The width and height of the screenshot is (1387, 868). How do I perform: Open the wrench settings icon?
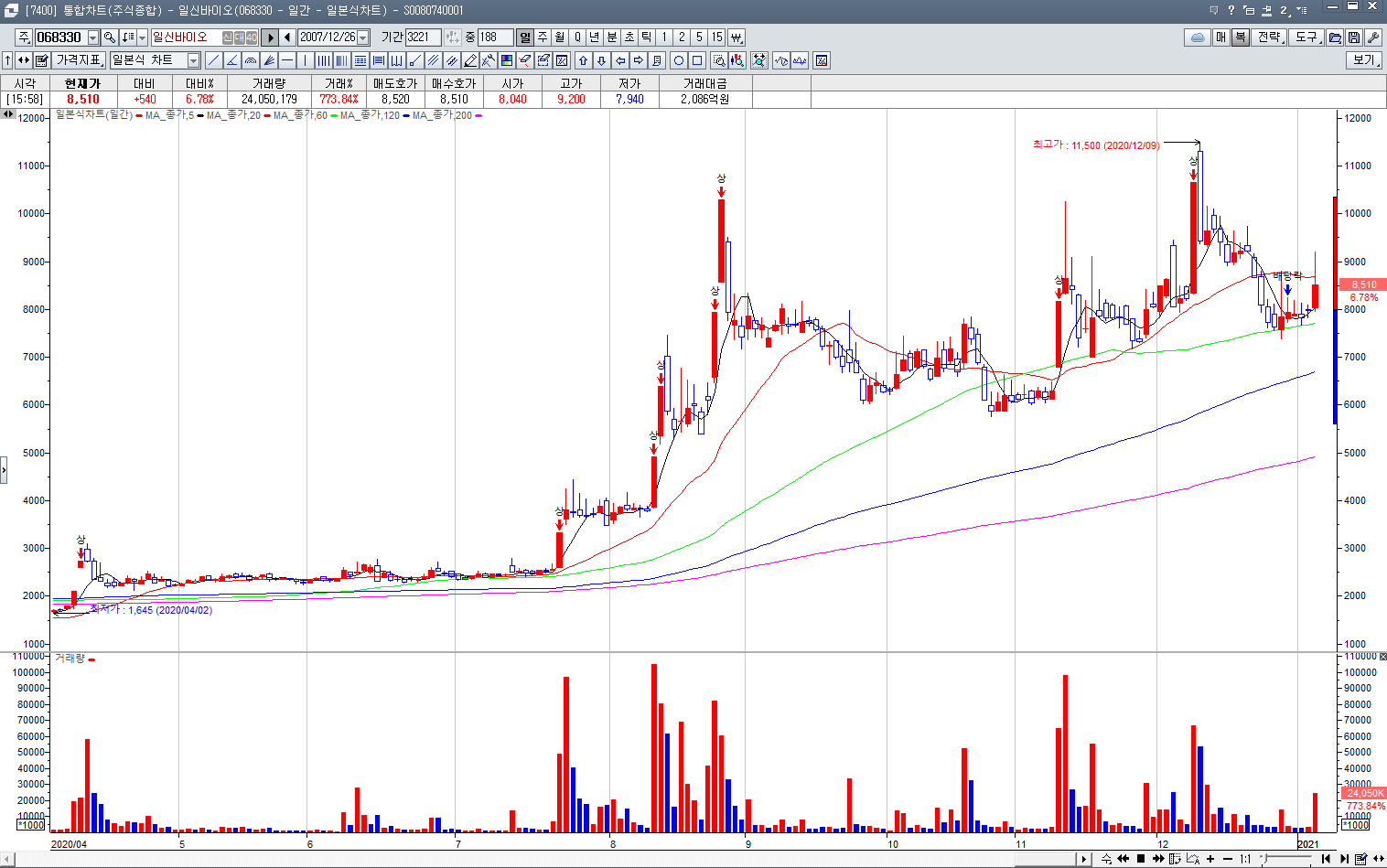(x=1371, y=38)
